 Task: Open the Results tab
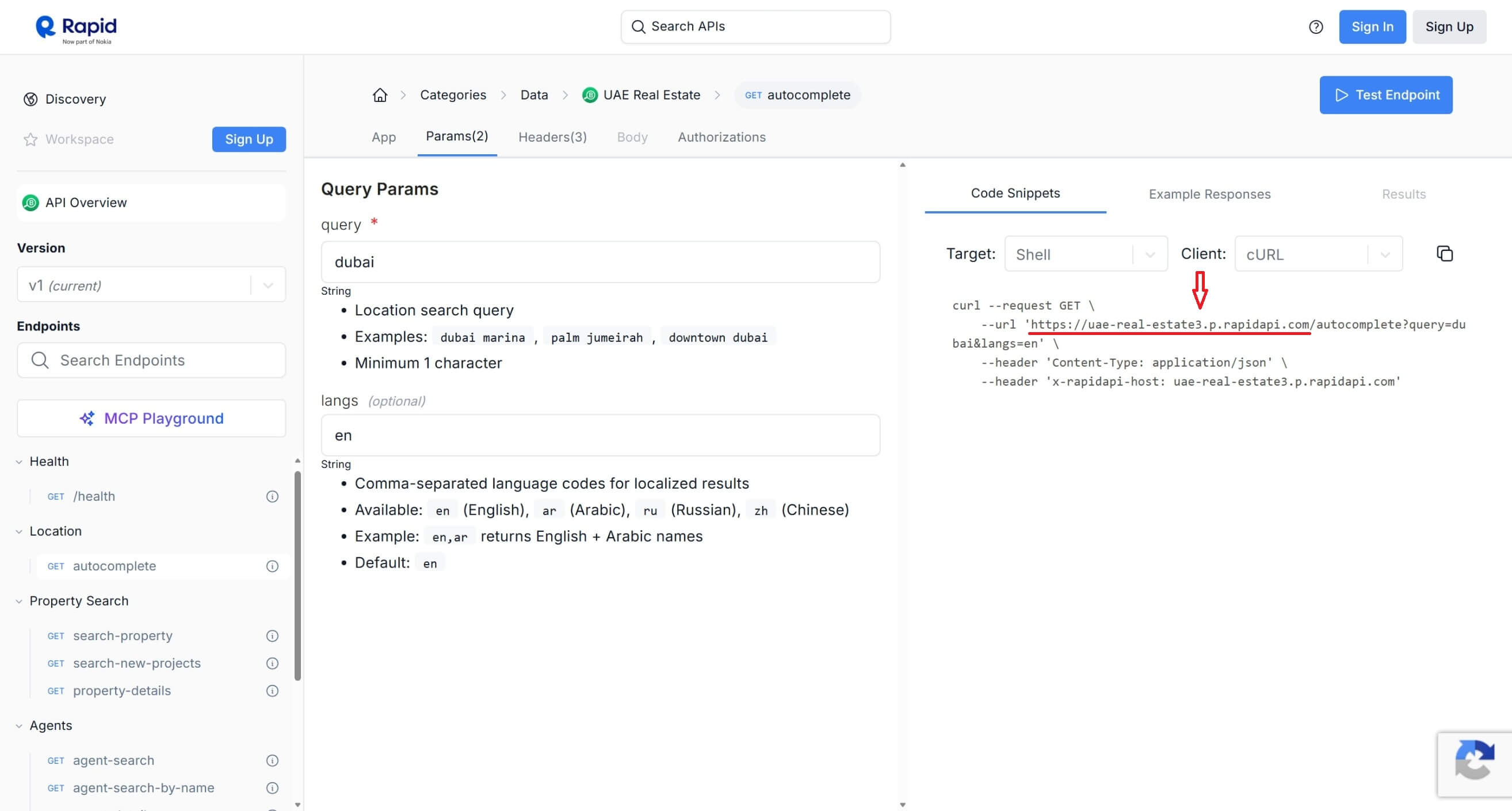(1403, 195)
